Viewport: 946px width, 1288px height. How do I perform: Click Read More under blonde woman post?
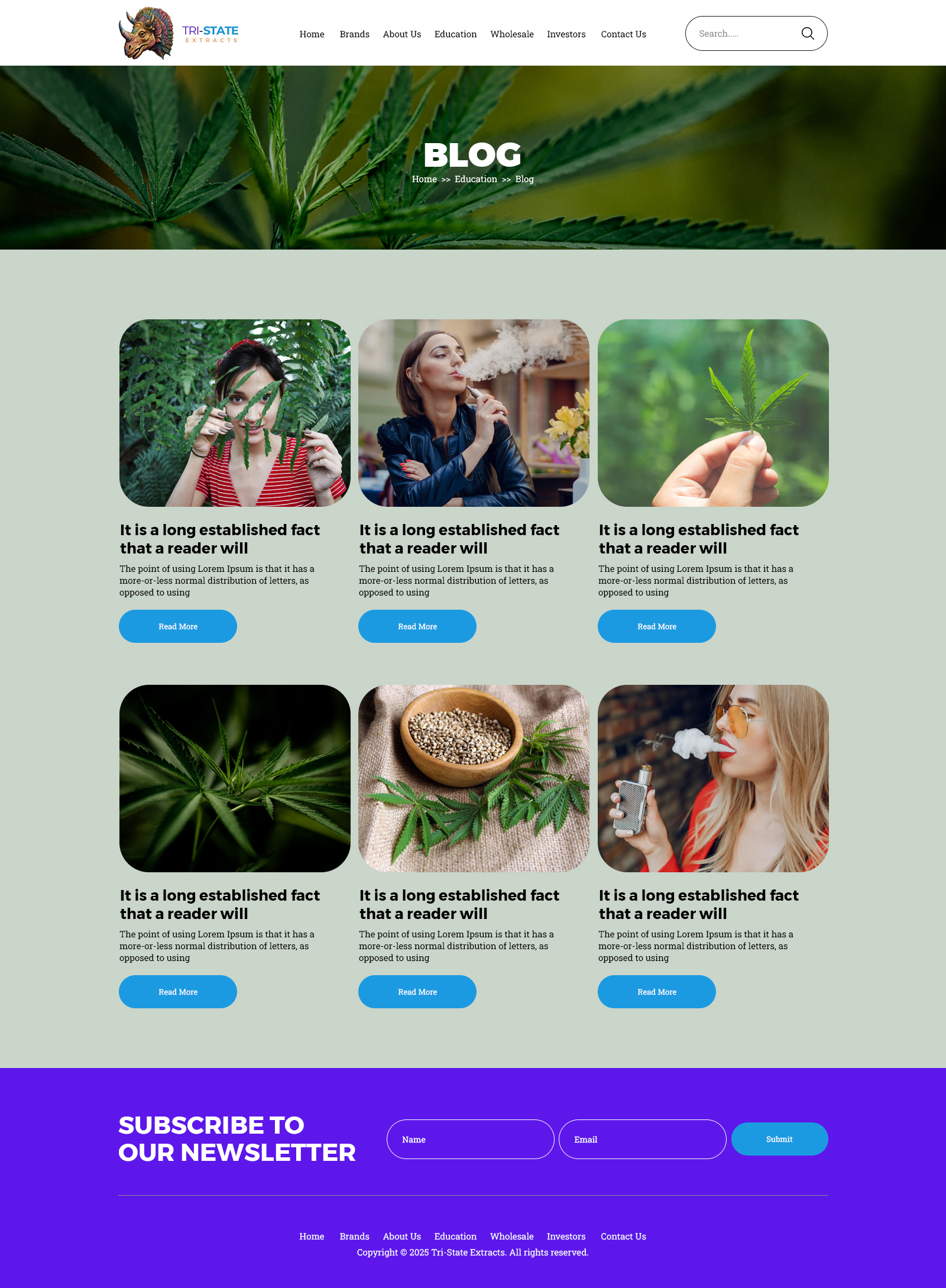(x=657, y=992)
